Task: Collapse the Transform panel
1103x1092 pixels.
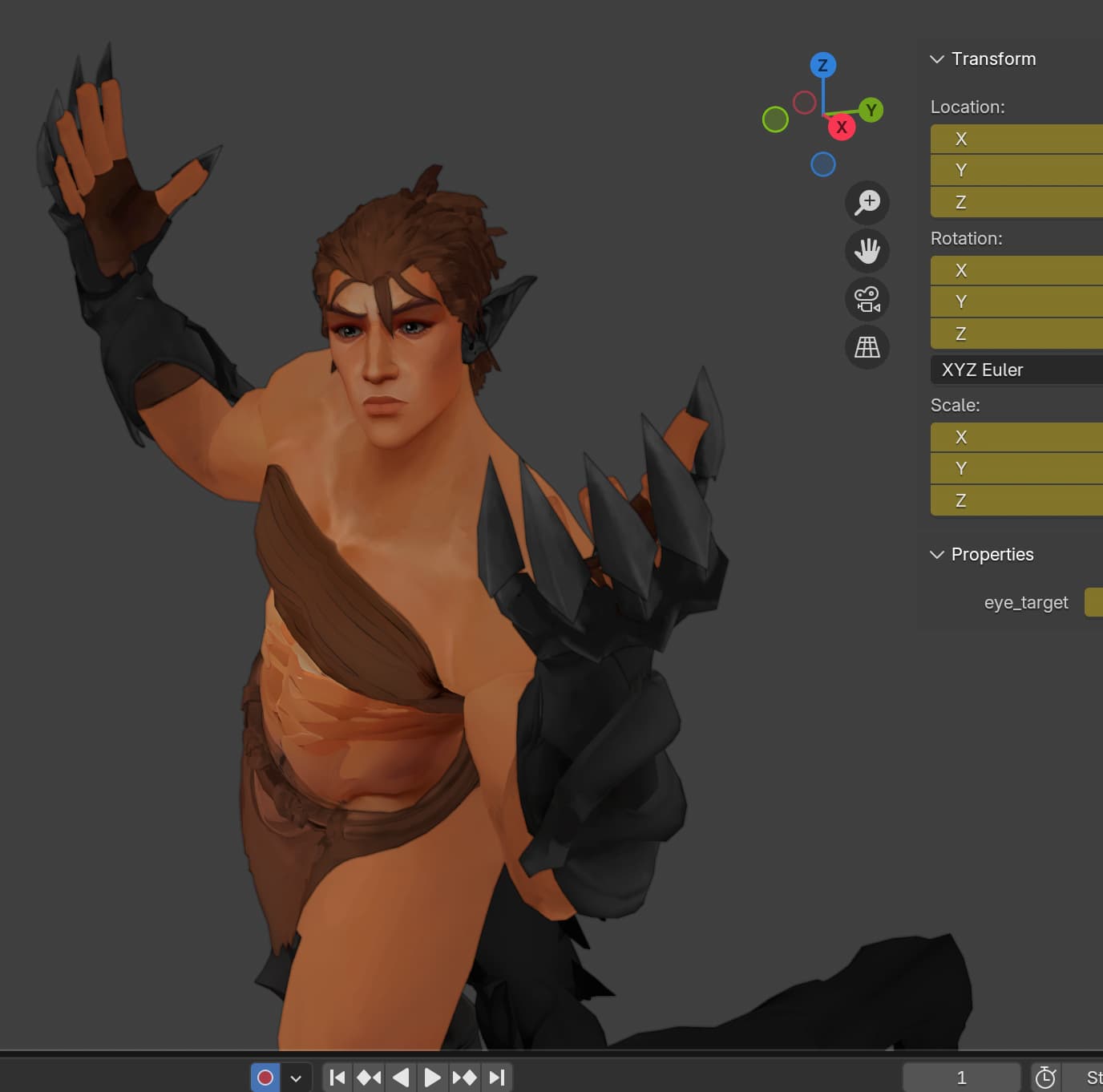Action: coord(936,59)
